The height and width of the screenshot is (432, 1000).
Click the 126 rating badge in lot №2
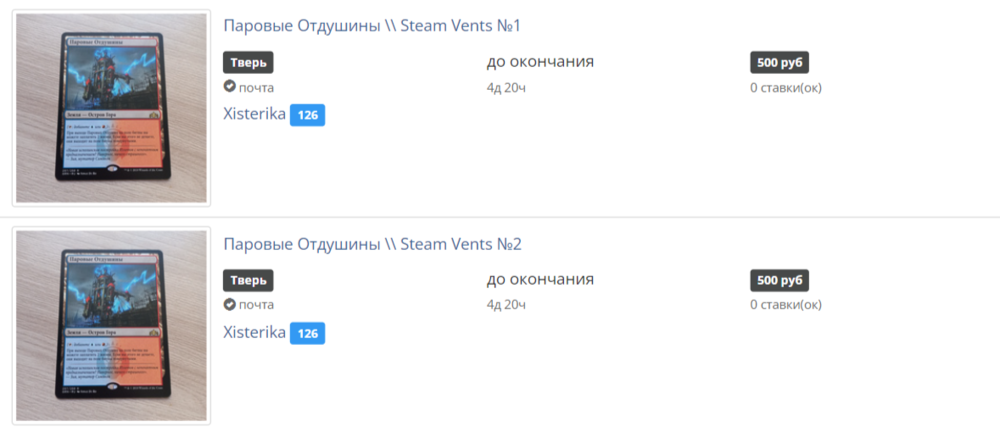(307, 334)
